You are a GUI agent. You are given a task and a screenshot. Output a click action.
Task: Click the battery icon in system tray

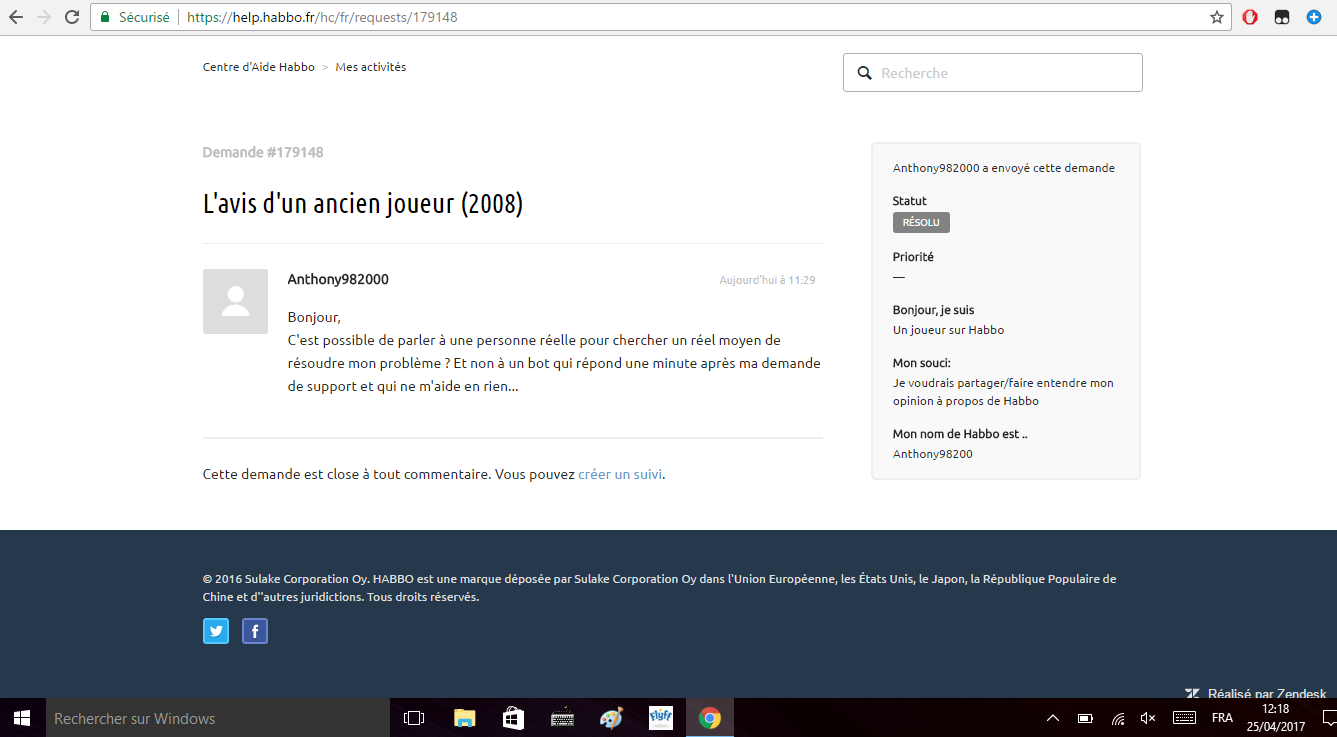(x=1085, y=718)
